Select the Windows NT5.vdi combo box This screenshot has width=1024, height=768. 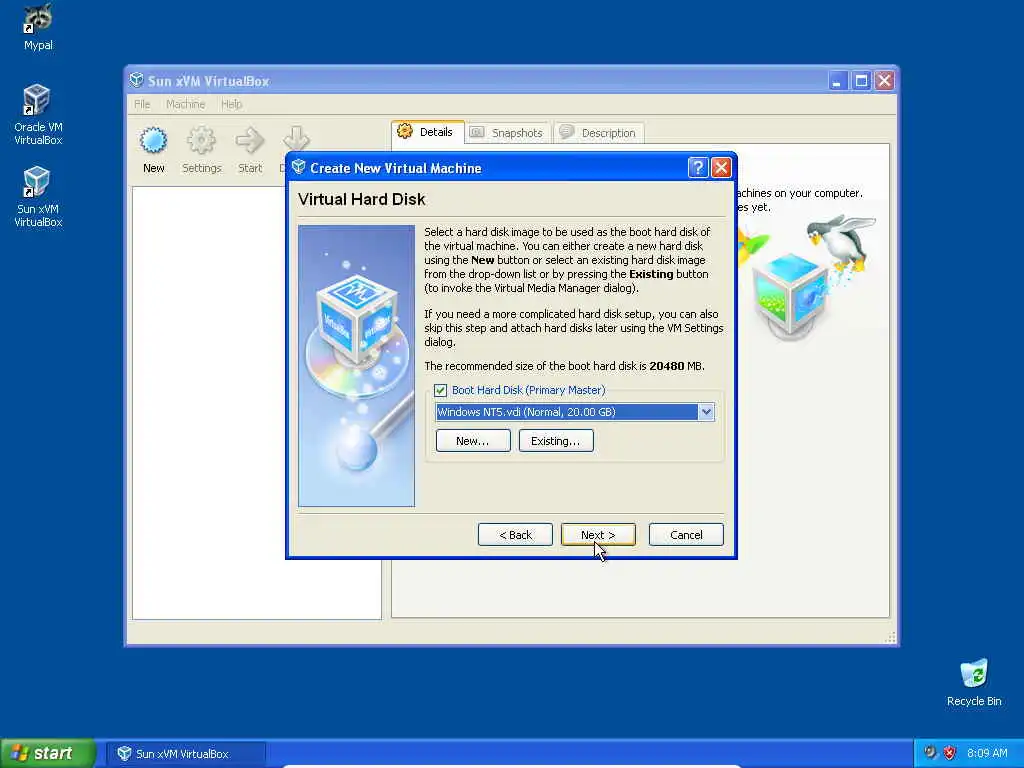(x=575, y=412)
